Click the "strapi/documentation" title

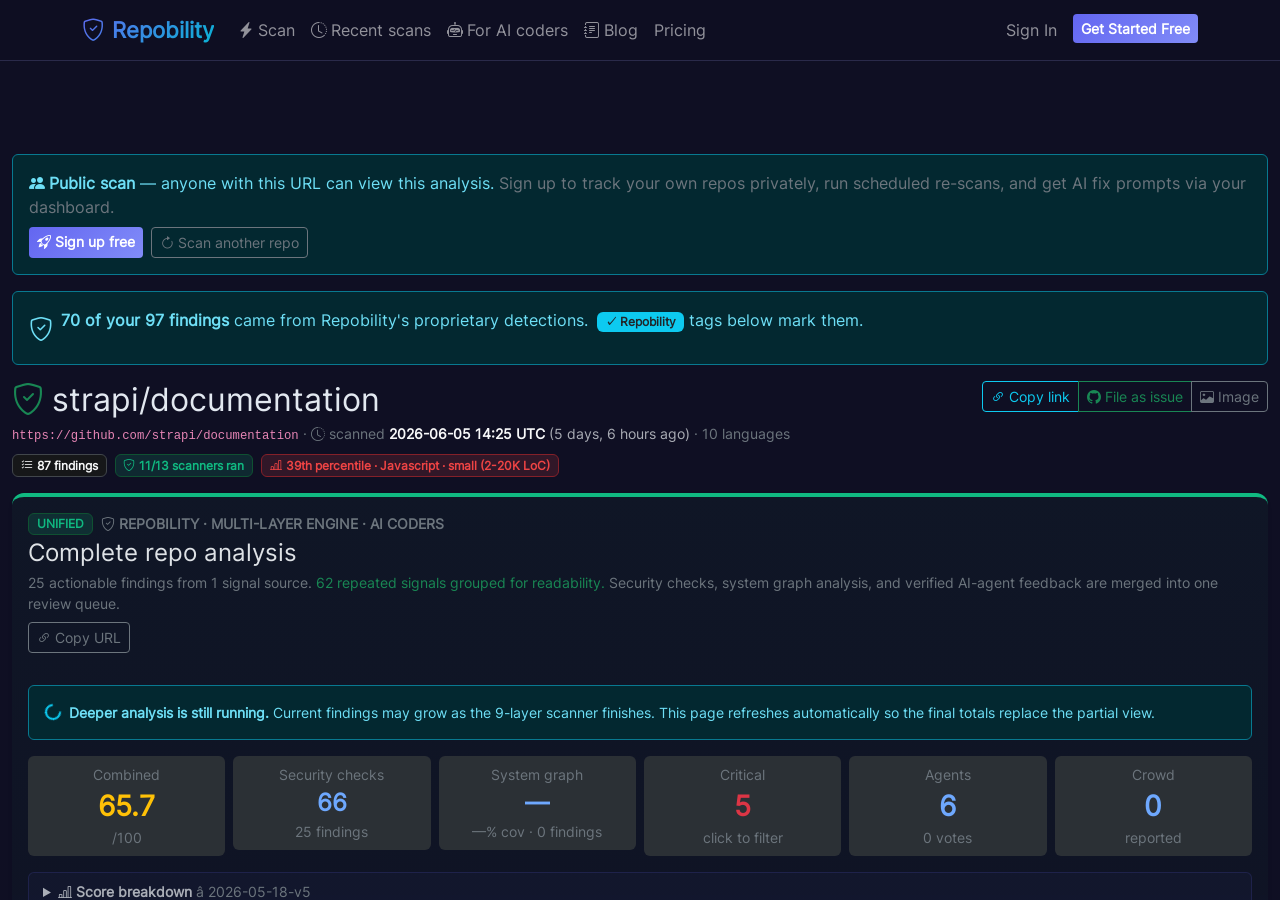(216, 400)
